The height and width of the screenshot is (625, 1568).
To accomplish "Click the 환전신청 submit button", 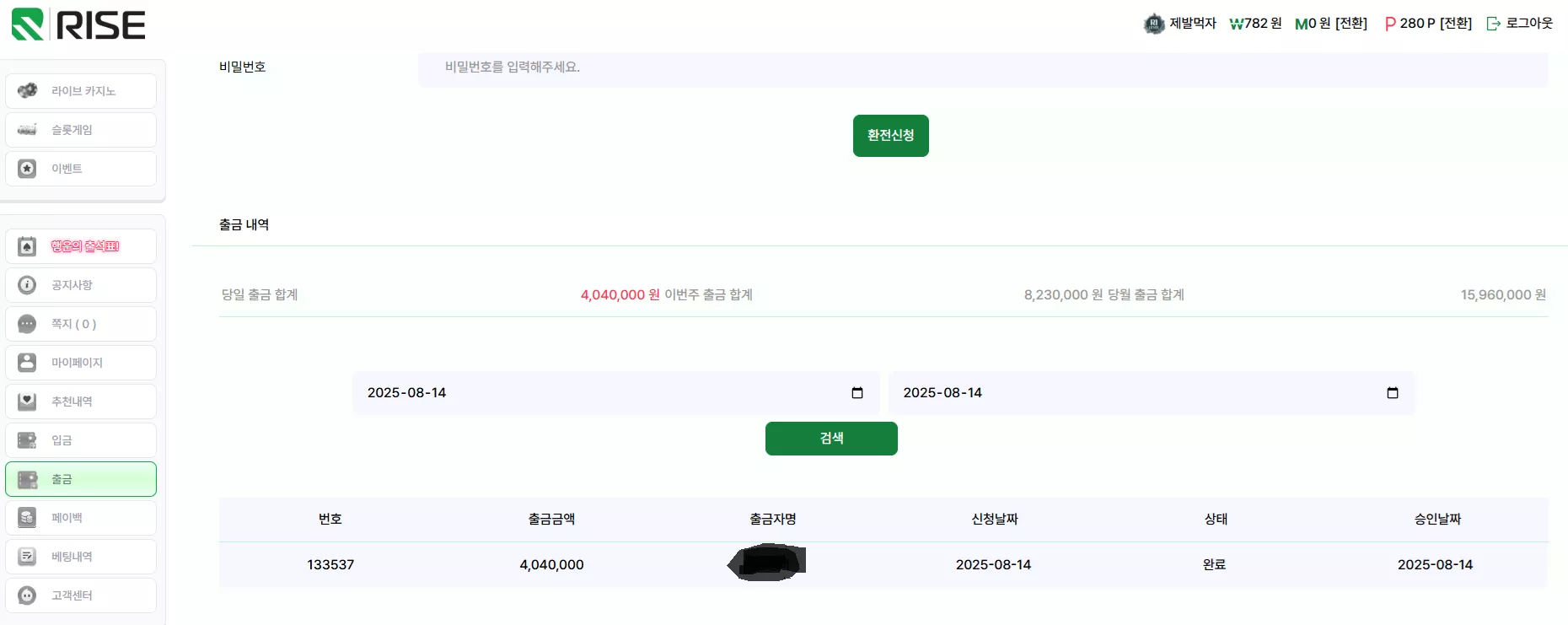I will (890, 136).
